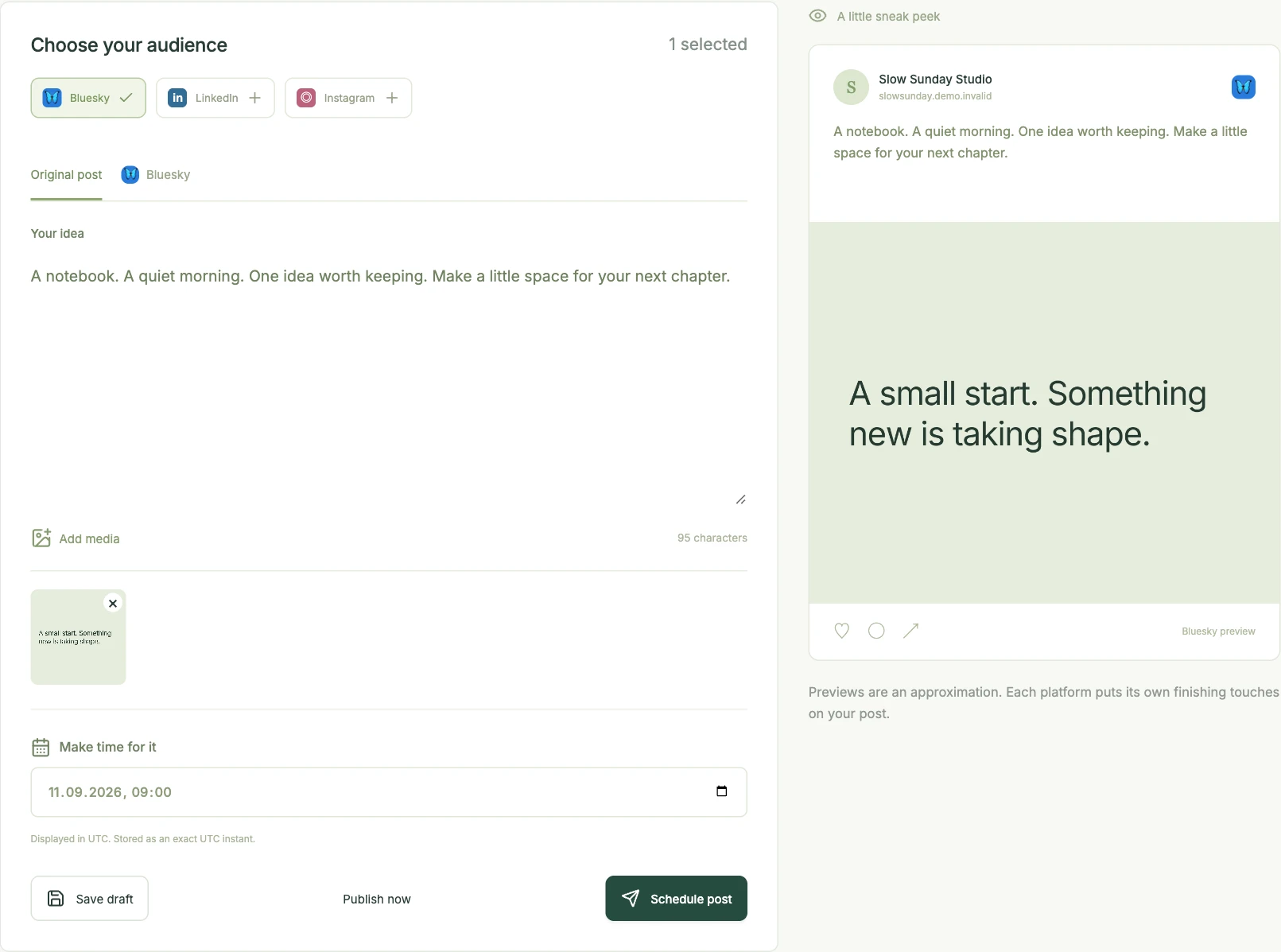
Task: Click the heart like icon in preview
Action: (x=842, y=631)
